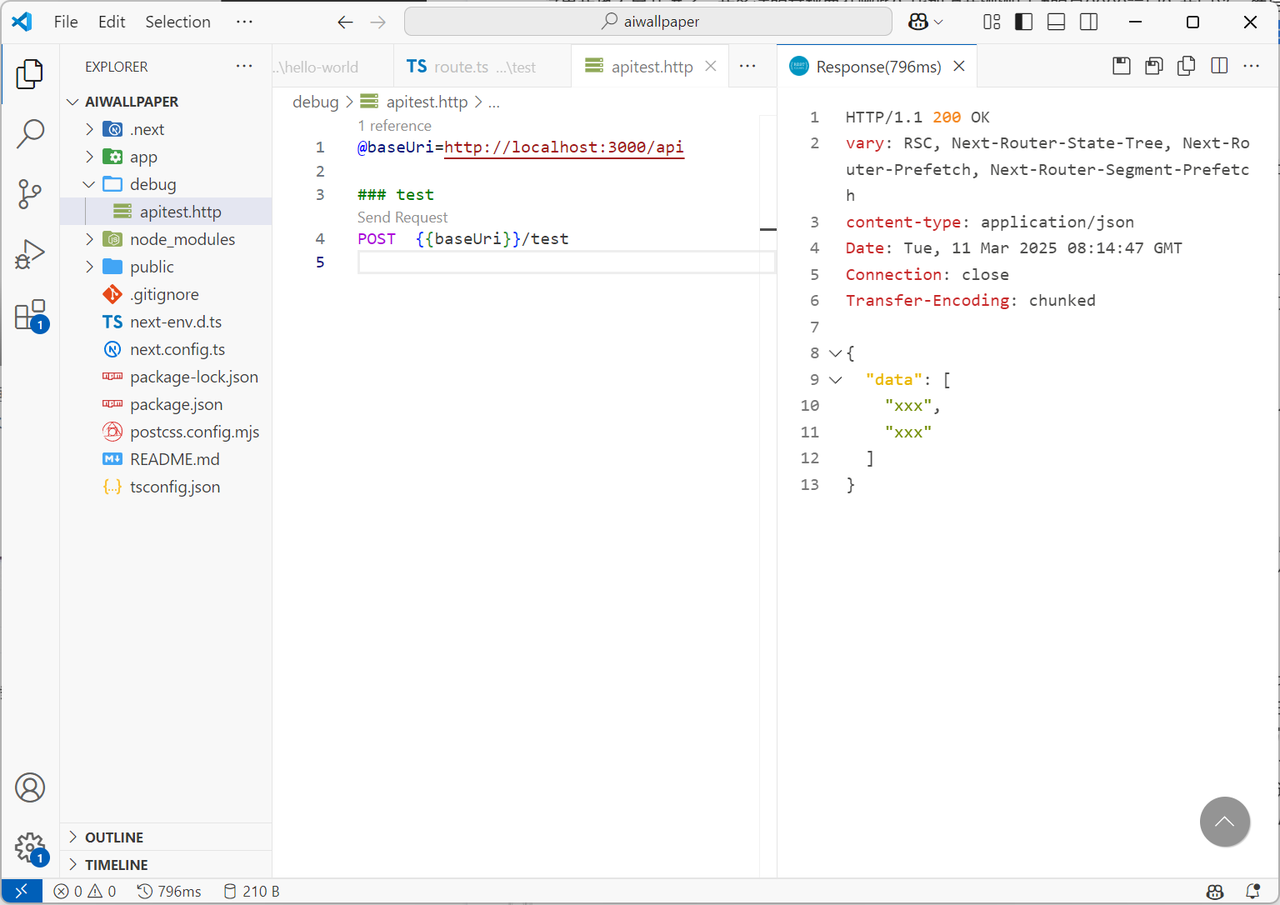Click the 1 reference code lens

[395, 126]
